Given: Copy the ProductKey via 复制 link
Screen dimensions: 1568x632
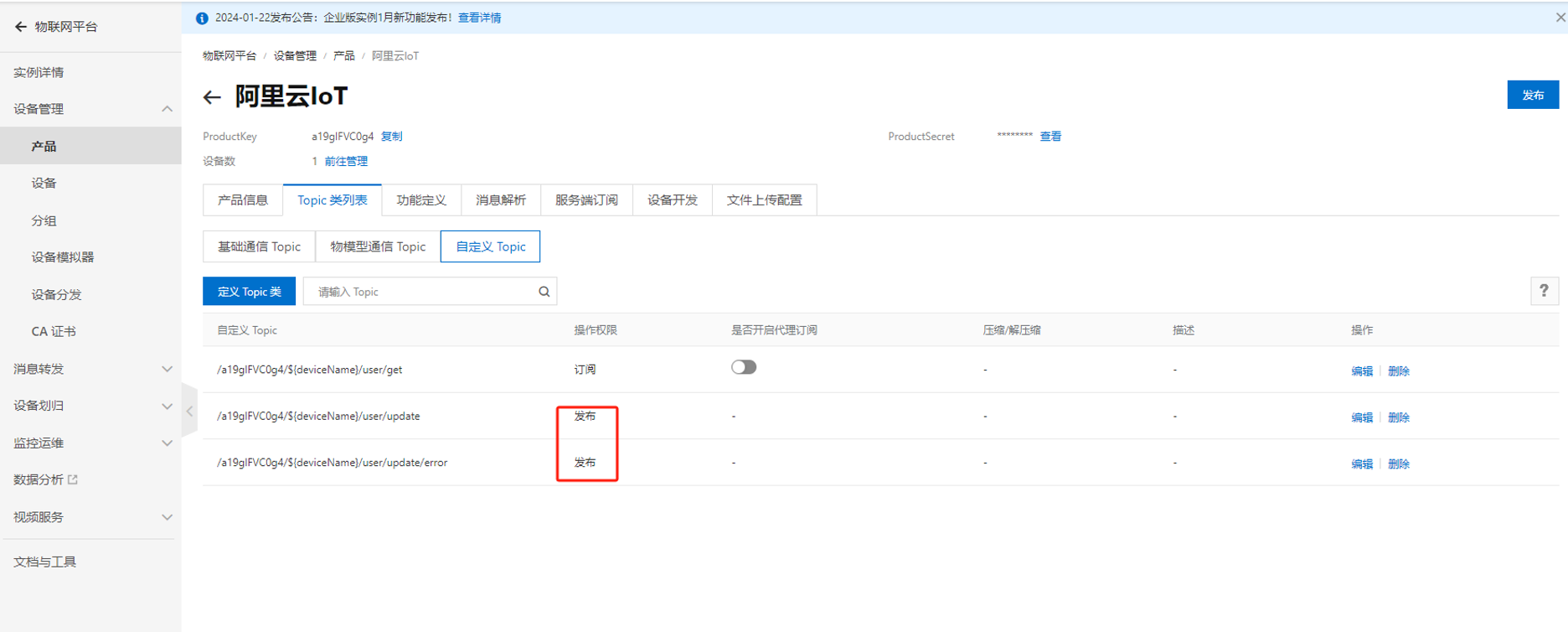Looking at the screenshot, I should [391, 137].
